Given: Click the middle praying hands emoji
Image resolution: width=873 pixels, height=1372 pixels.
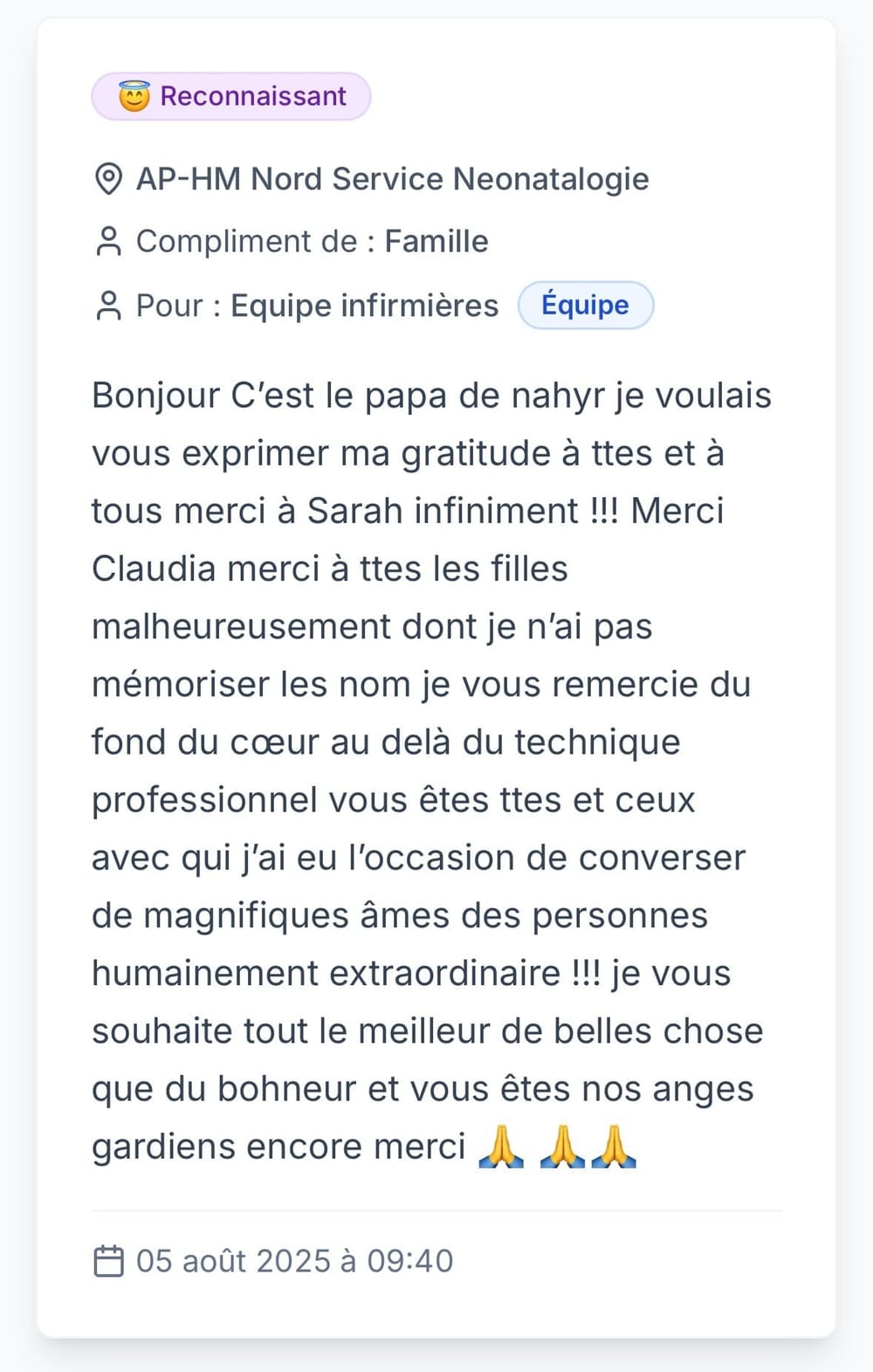Looking at the screenshot, I should [x=562, y=1147].
